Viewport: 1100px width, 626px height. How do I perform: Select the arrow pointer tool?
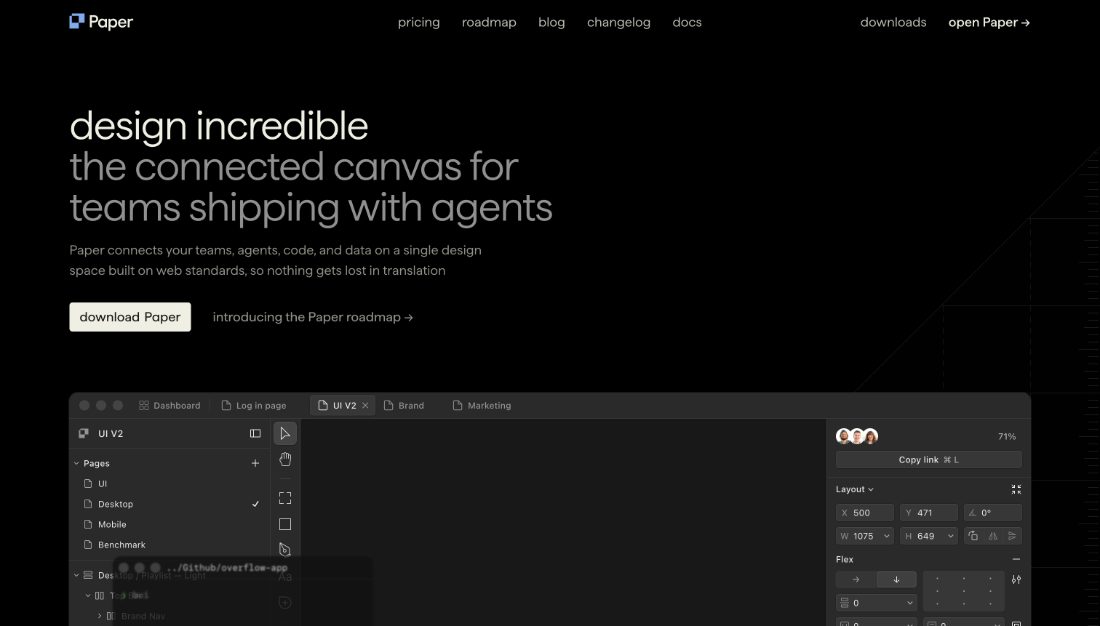[285, 434]
